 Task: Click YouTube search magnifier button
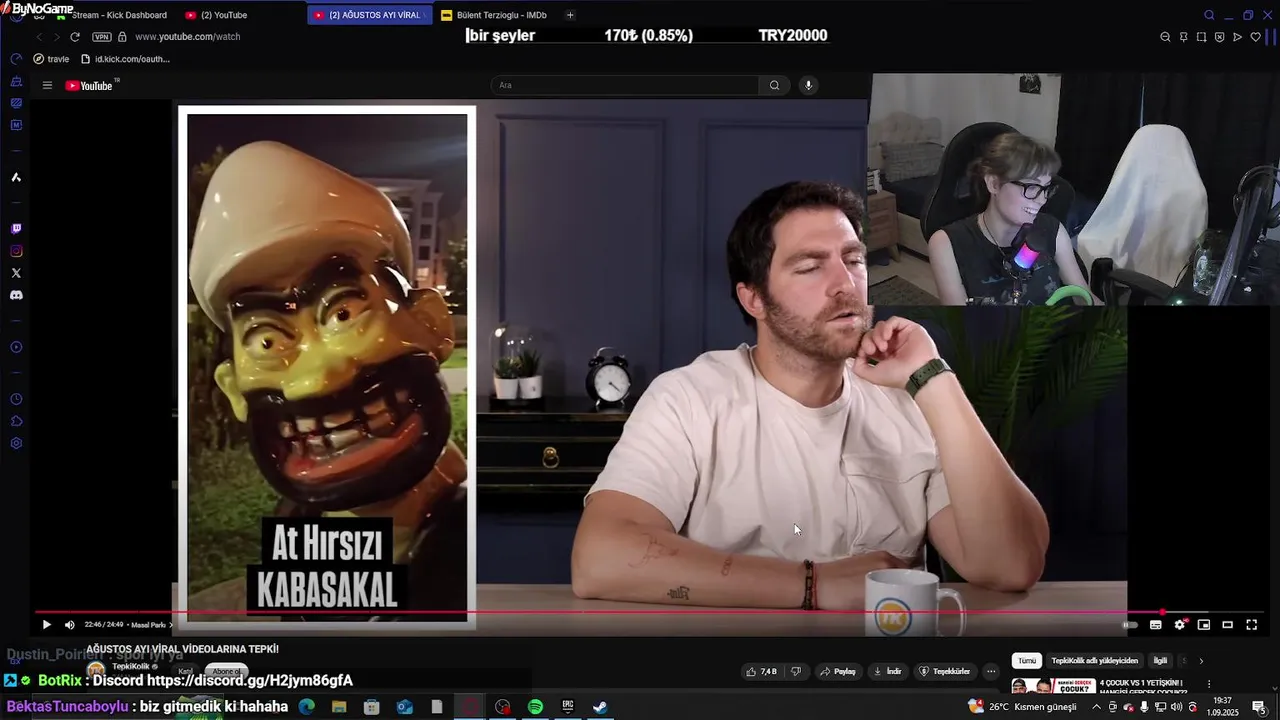point(774,85)
